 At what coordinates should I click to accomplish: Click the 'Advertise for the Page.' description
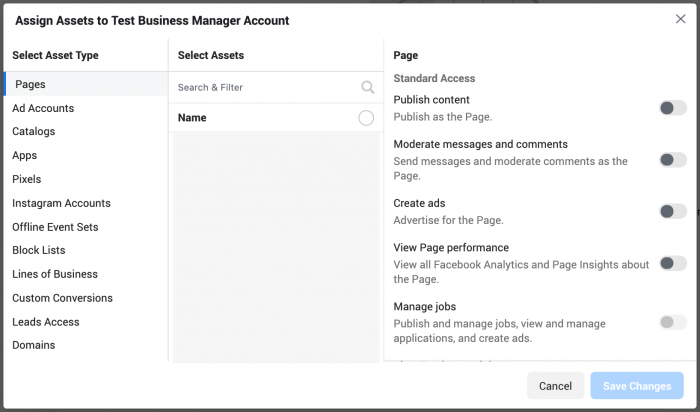pyautogui.click(x=448, y=221)
